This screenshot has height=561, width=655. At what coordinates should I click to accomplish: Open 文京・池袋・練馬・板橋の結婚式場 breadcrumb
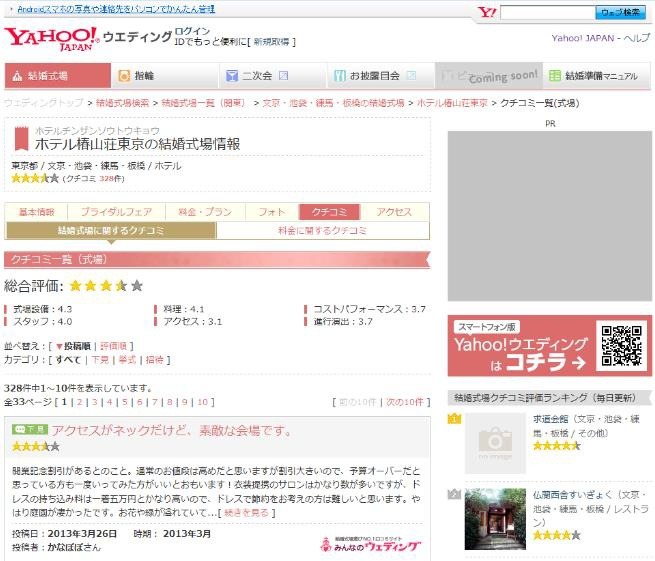point(333,103)
